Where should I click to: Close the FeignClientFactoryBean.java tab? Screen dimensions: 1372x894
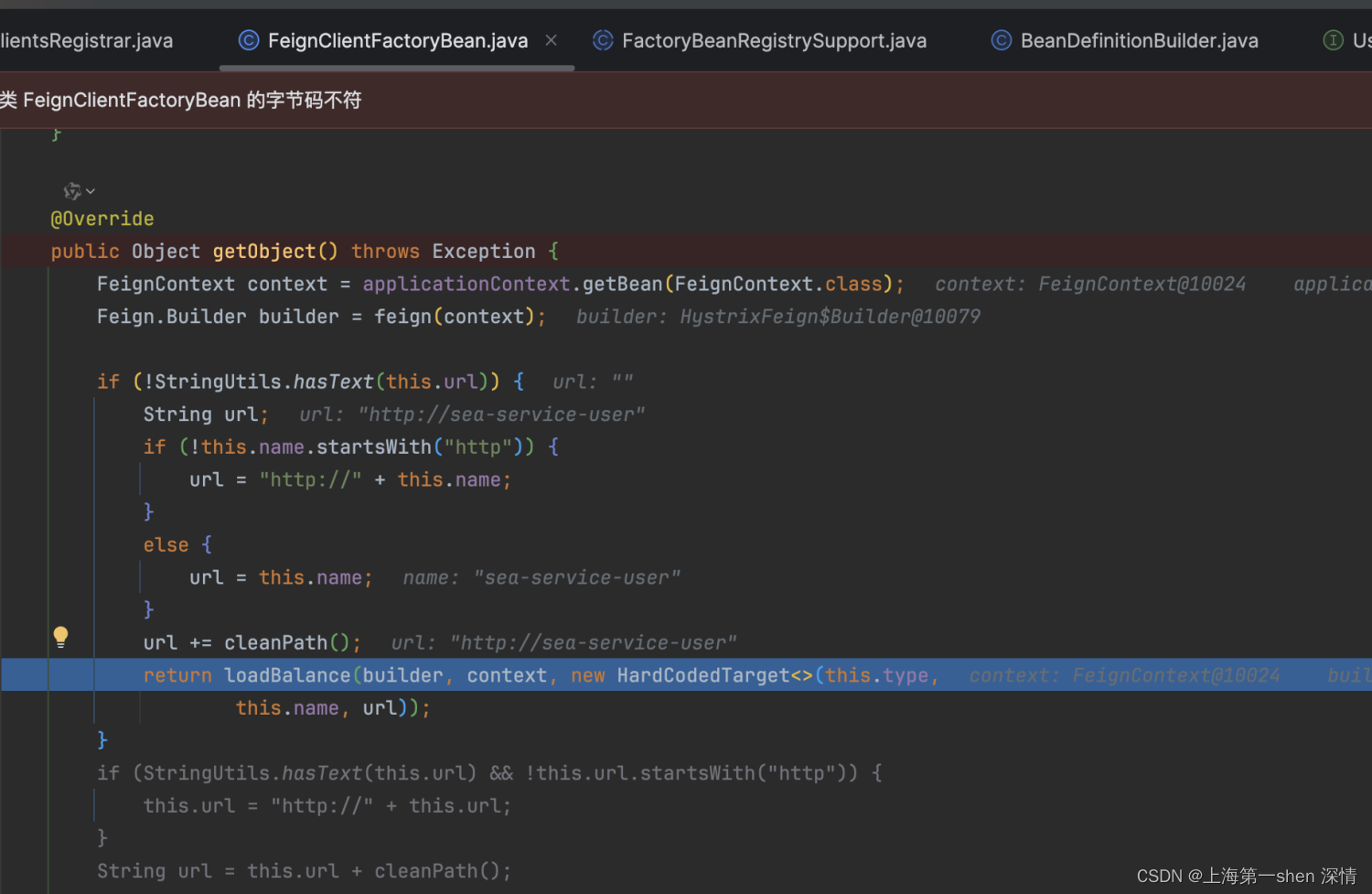pos(551,40)
